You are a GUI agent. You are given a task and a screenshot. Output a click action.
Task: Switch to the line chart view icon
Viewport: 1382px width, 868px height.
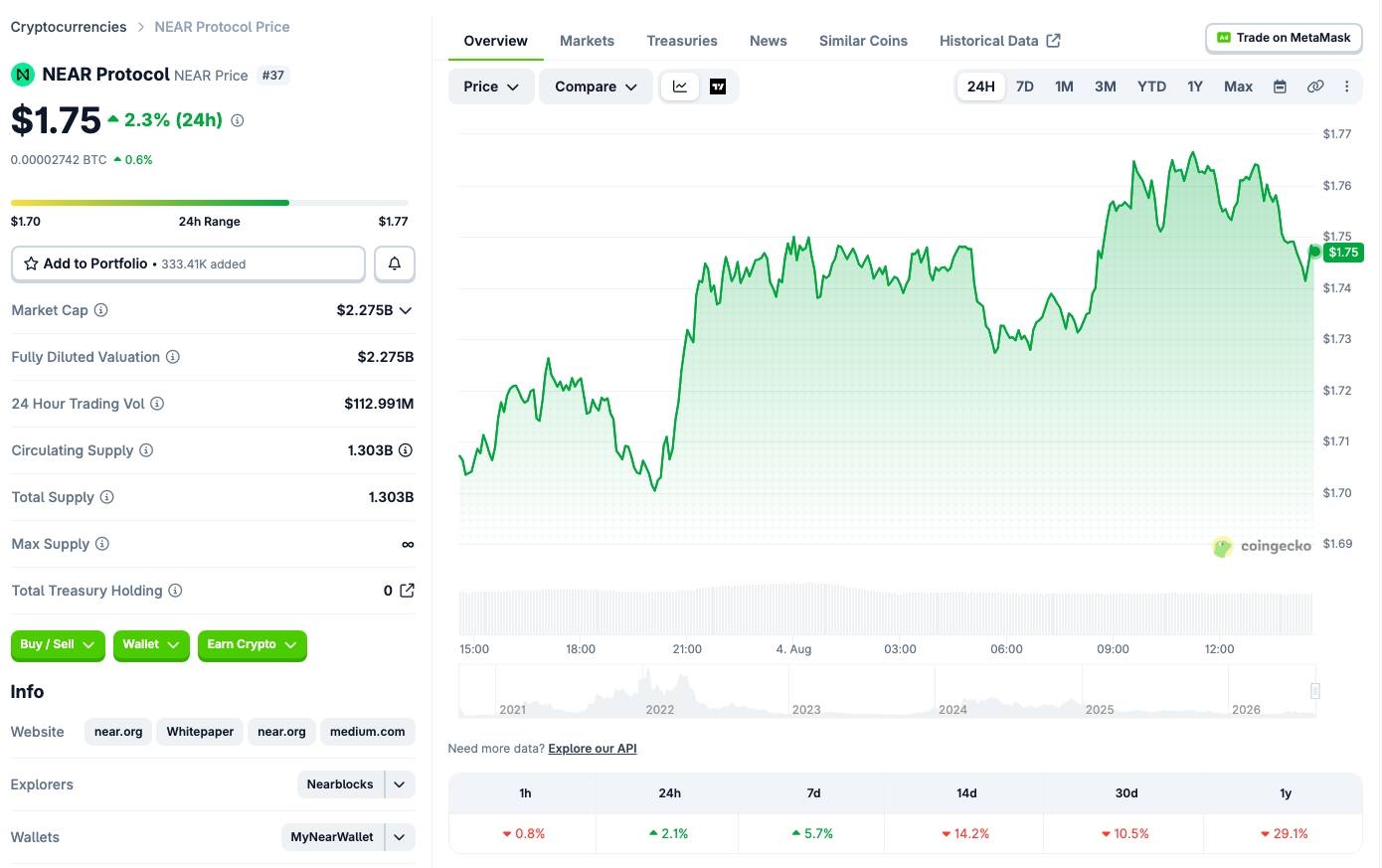point(680,87)
